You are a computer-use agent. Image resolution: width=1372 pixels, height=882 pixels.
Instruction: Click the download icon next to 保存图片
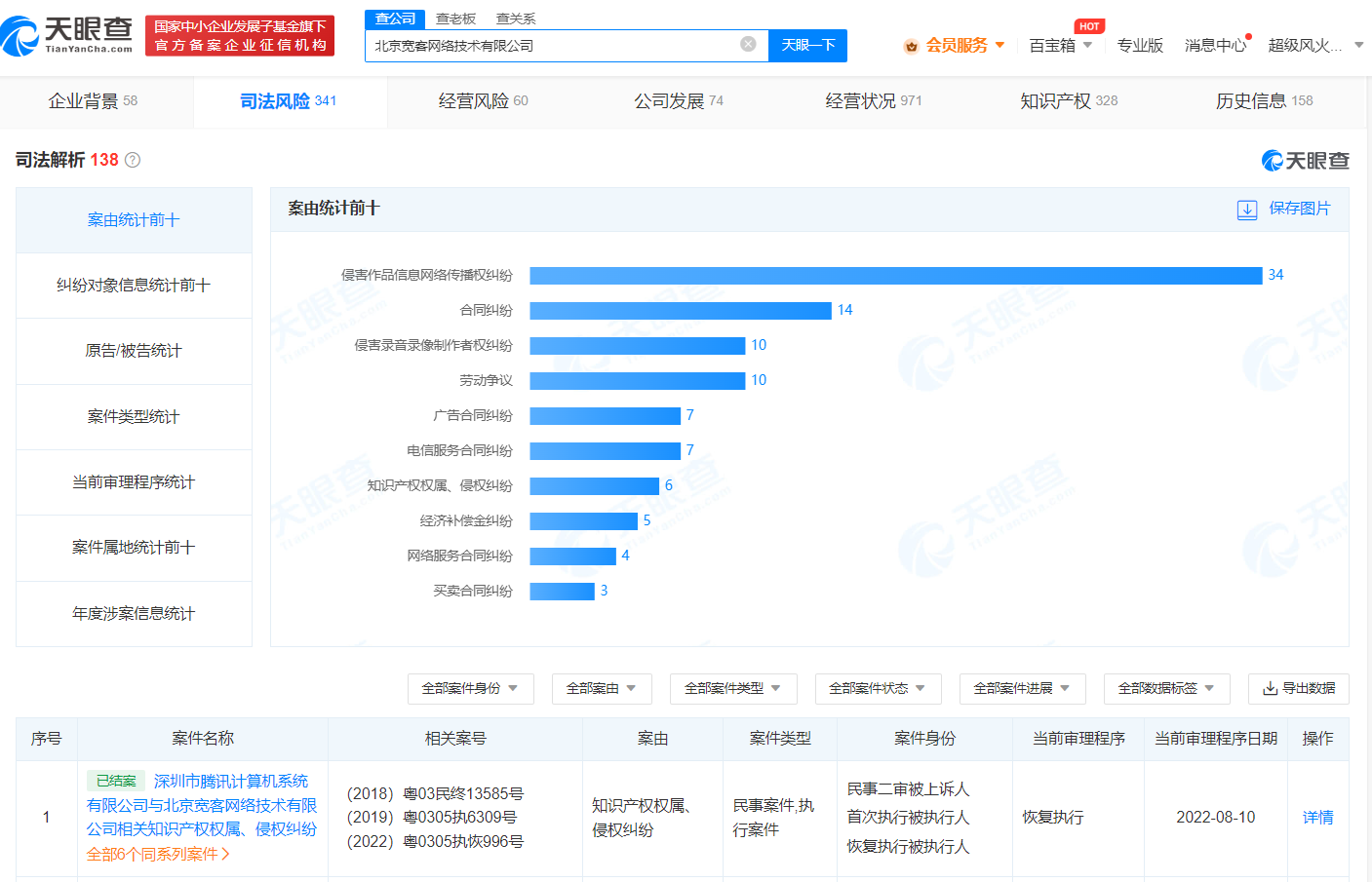(1247, 210)
